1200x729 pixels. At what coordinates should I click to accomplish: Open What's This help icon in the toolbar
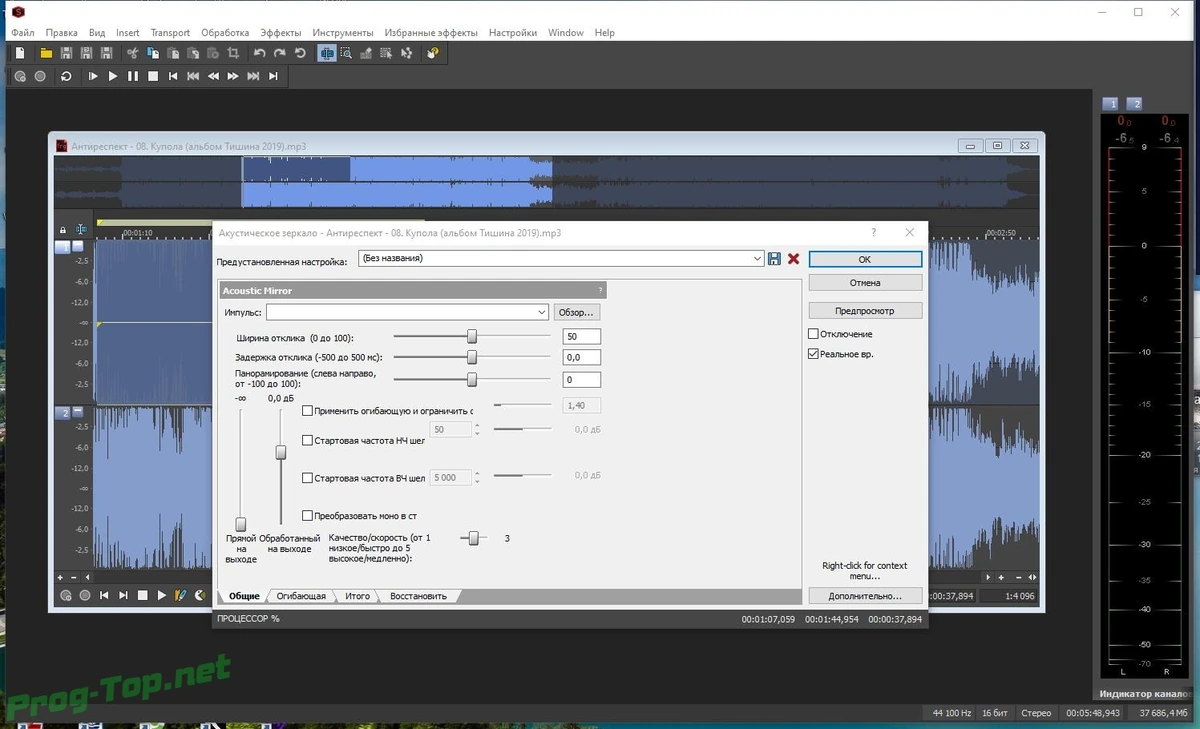click(x=432, y=53)
